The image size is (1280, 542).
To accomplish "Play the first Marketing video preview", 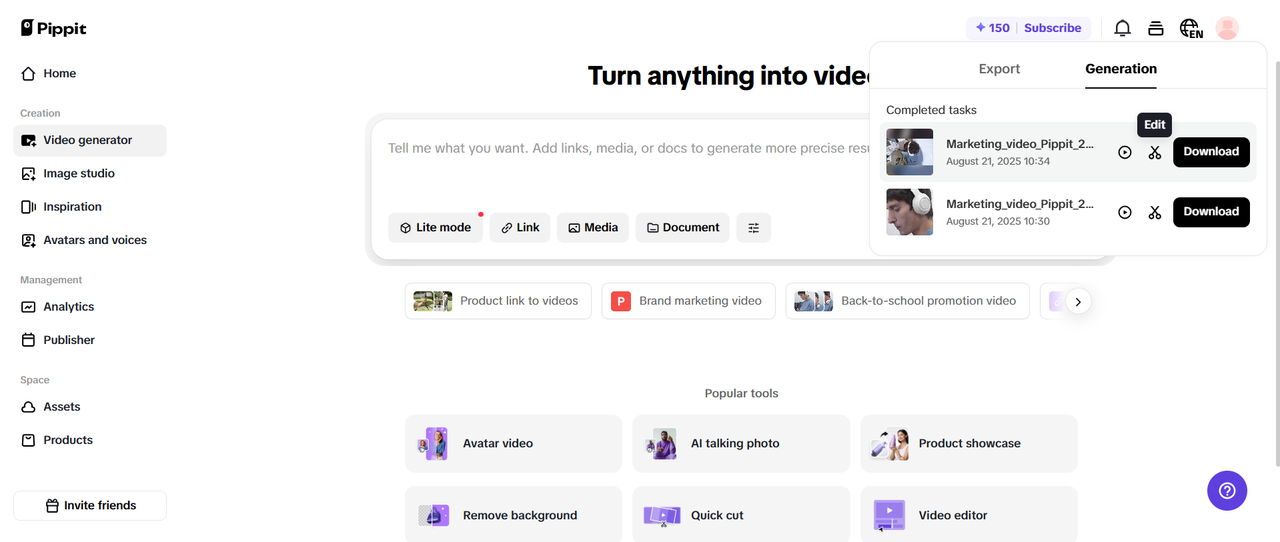I will 1125,152.
